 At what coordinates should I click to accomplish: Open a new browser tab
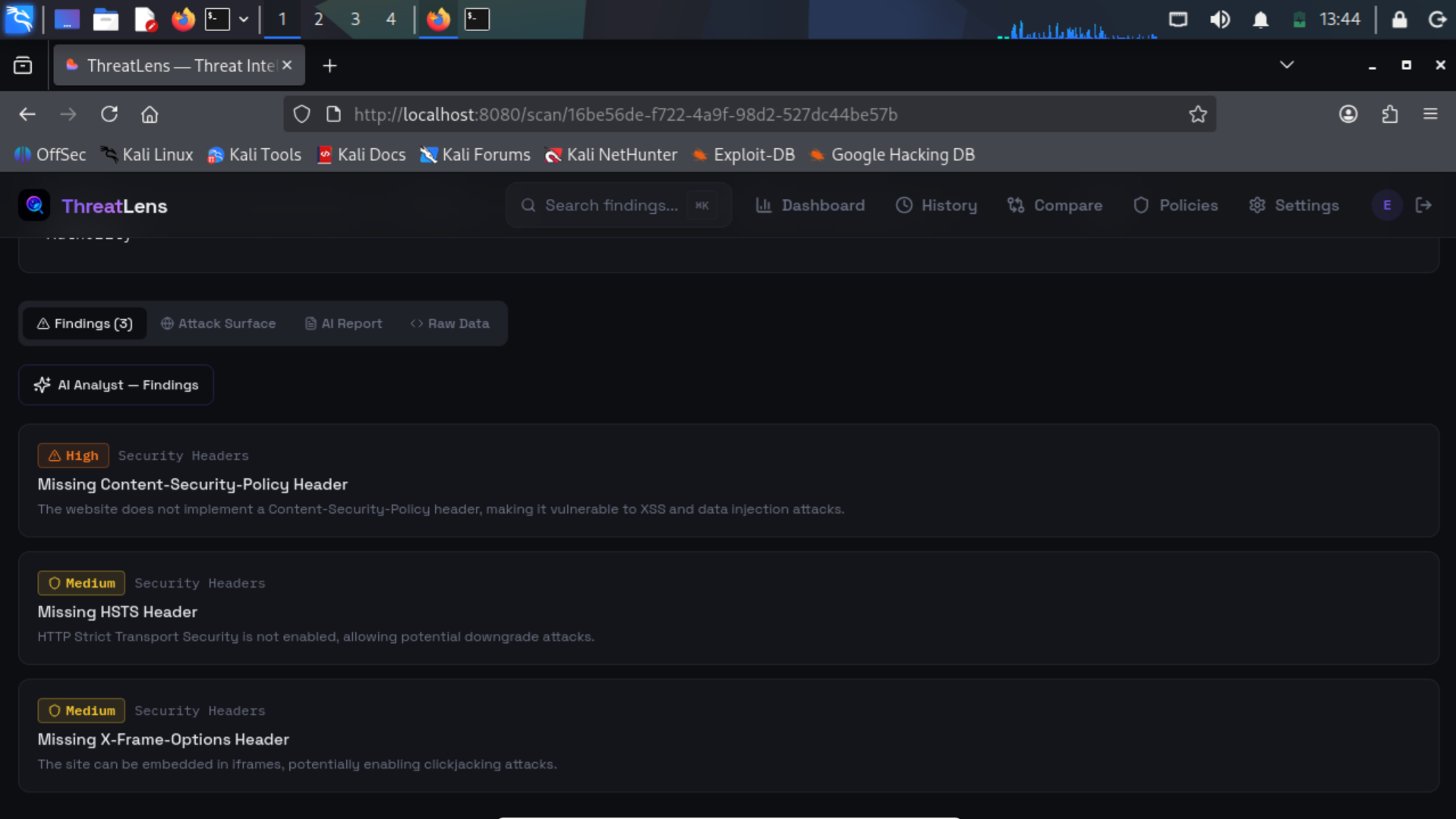pyautogui.click(x=329, y=66)
